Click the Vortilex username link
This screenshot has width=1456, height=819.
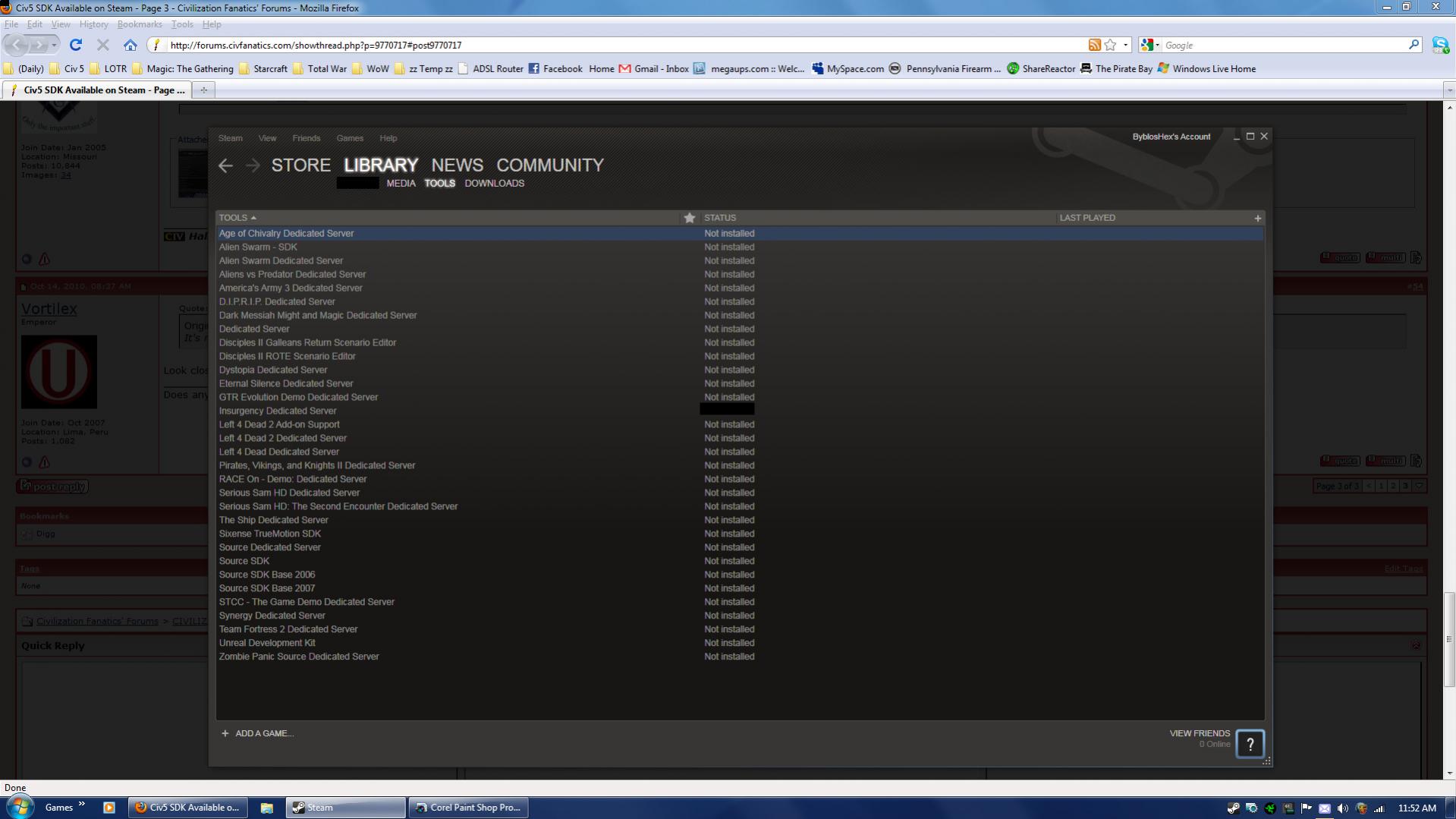49,309
